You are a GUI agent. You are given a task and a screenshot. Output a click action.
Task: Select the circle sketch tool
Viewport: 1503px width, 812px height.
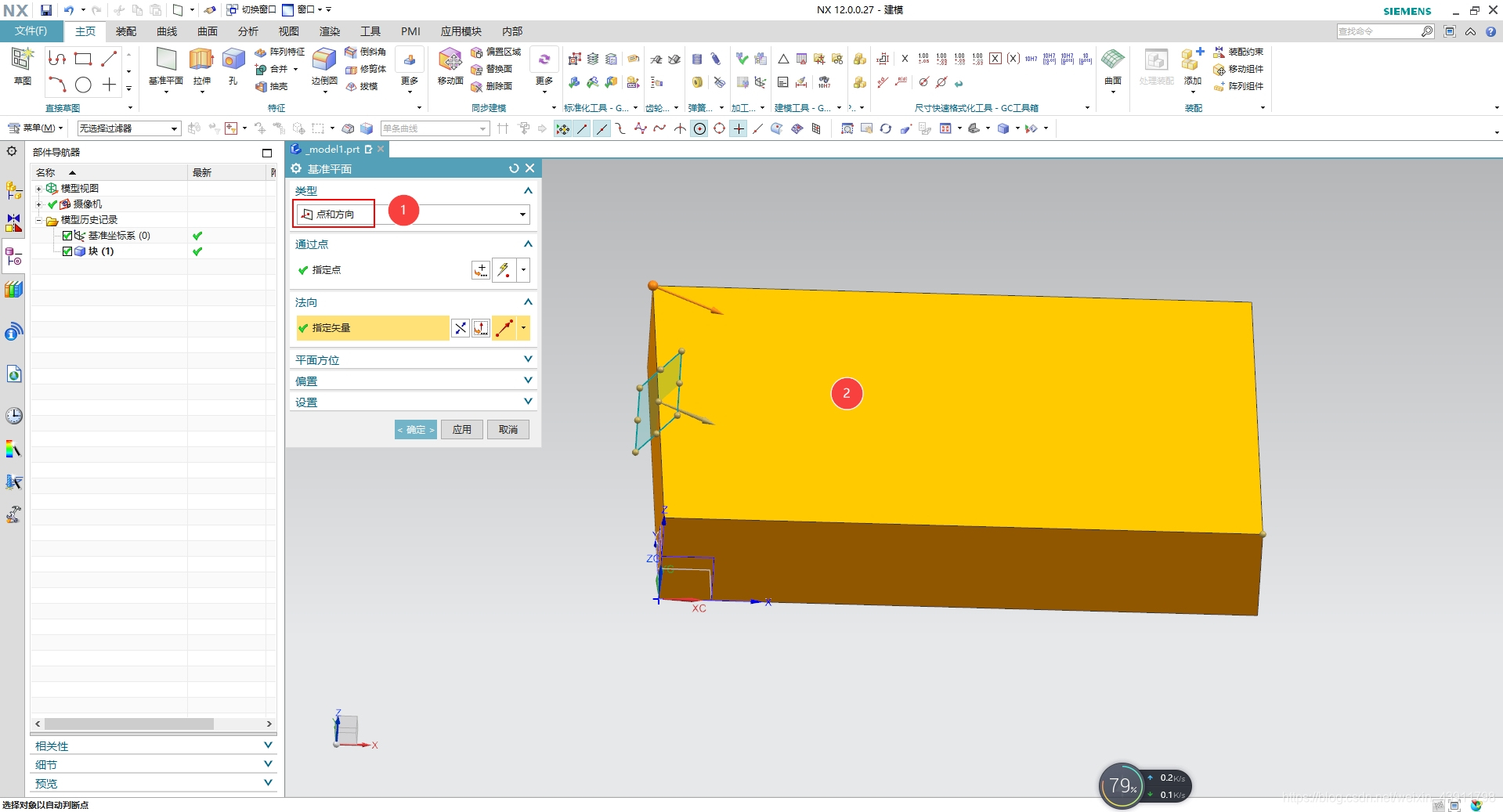click(x=83, y=85)
